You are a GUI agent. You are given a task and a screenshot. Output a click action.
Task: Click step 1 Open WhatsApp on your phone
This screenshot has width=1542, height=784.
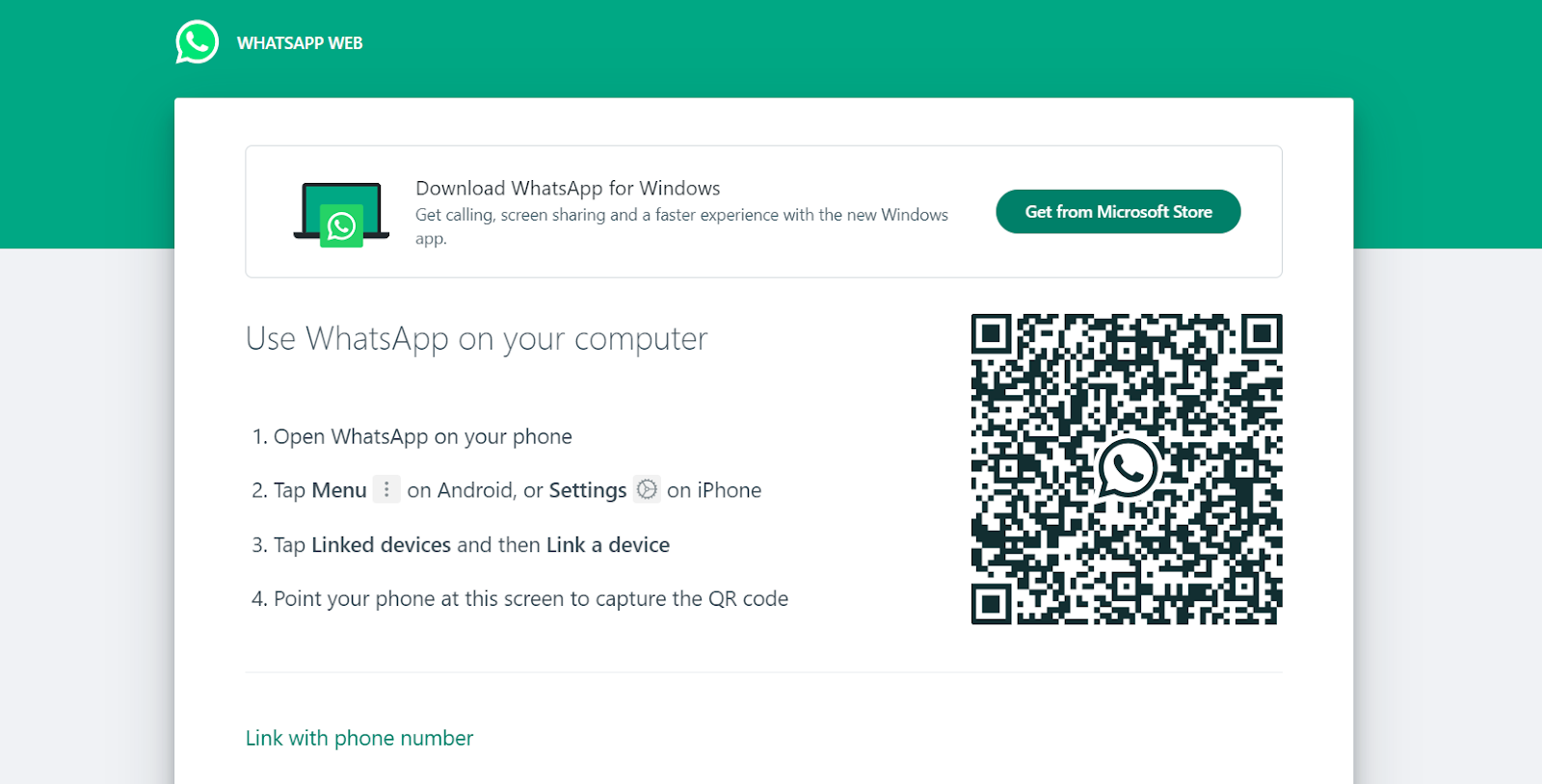(412, 436)
